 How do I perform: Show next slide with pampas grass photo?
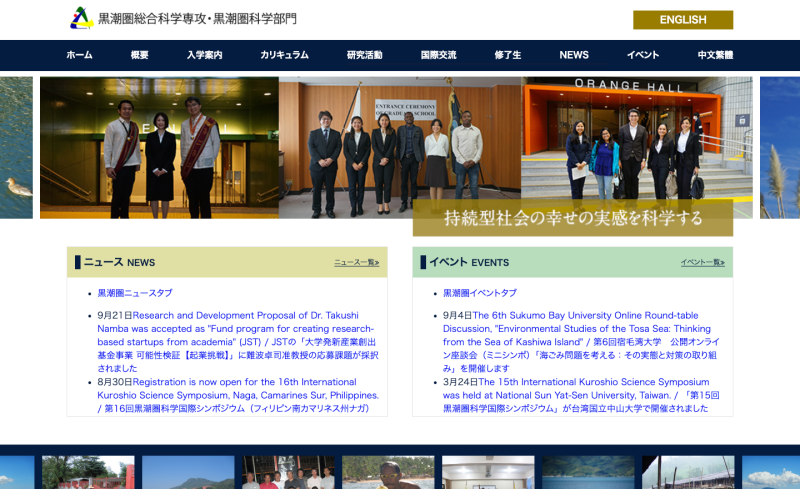tap(780, 148)
